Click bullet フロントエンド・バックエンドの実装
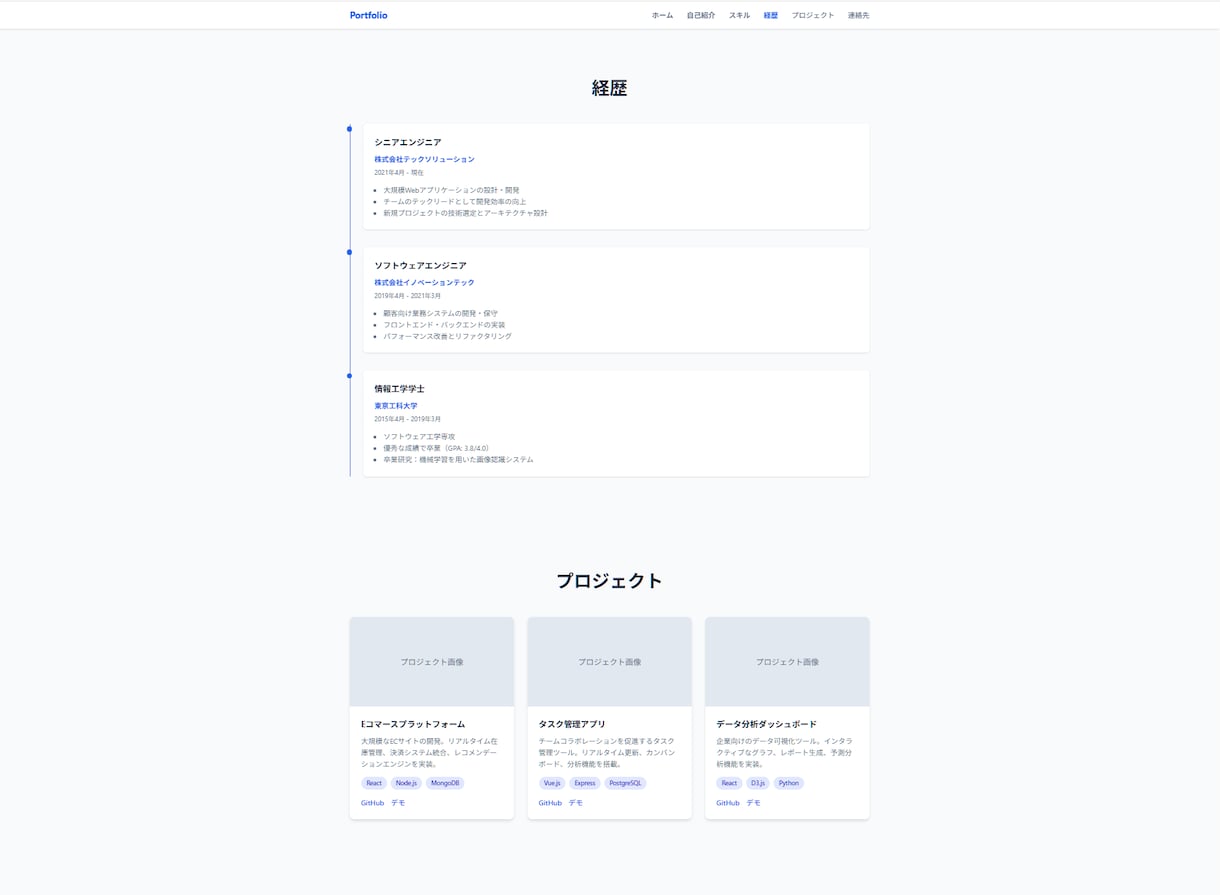Screen dimensions: 1220x895 444,325
